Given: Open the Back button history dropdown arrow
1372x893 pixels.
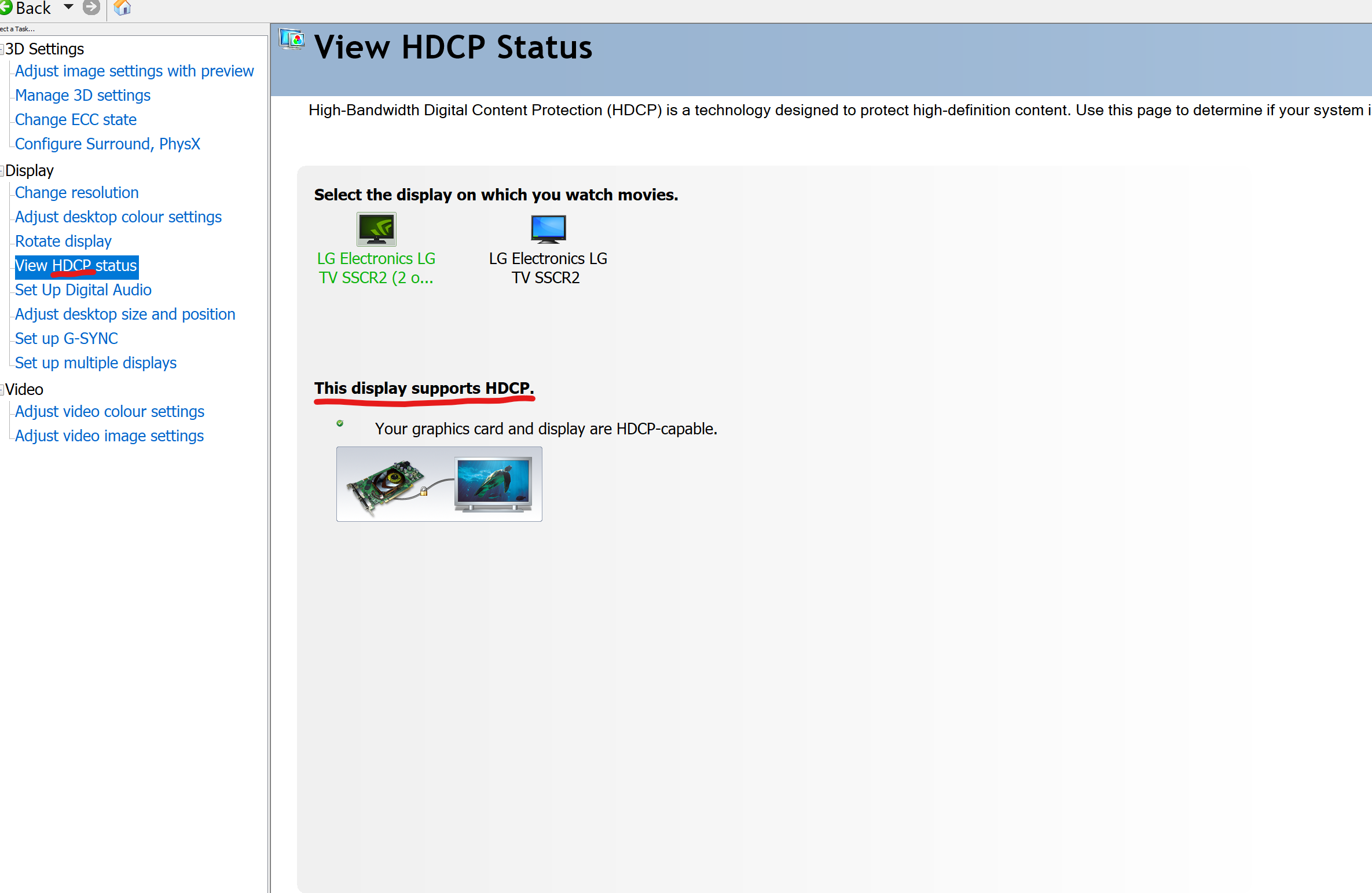Looking at the screenshot, I should 68,7.
